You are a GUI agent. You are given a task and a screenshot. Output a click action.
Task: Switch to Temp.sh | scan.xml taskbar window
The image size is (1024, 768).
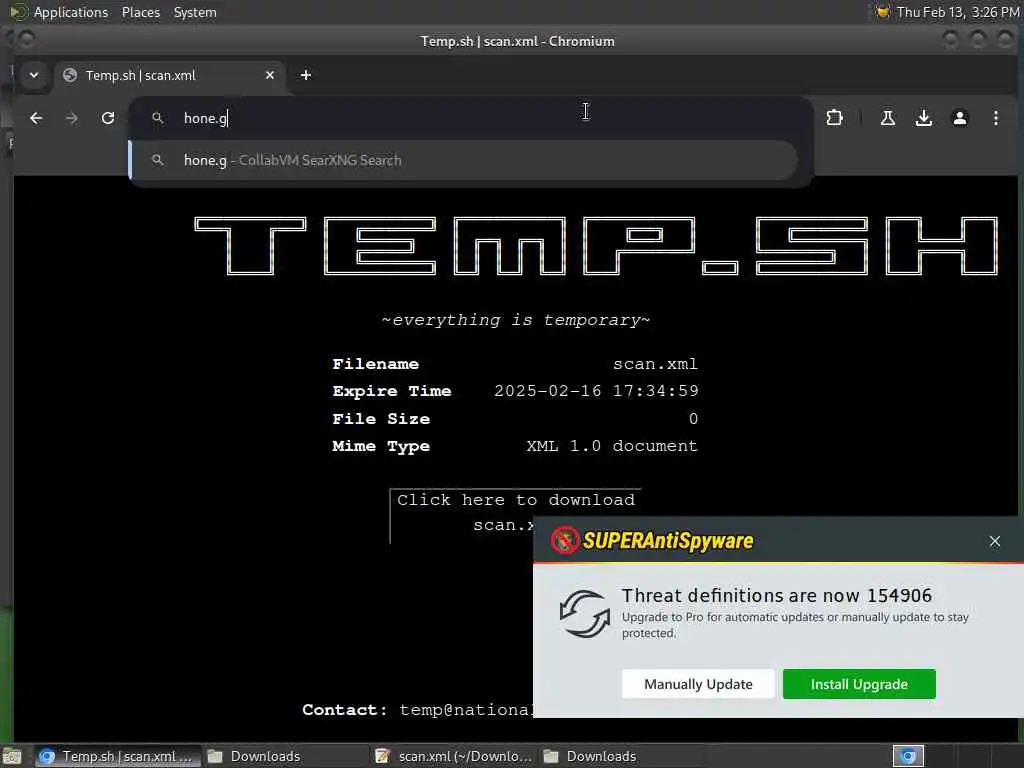coord(116,756)
